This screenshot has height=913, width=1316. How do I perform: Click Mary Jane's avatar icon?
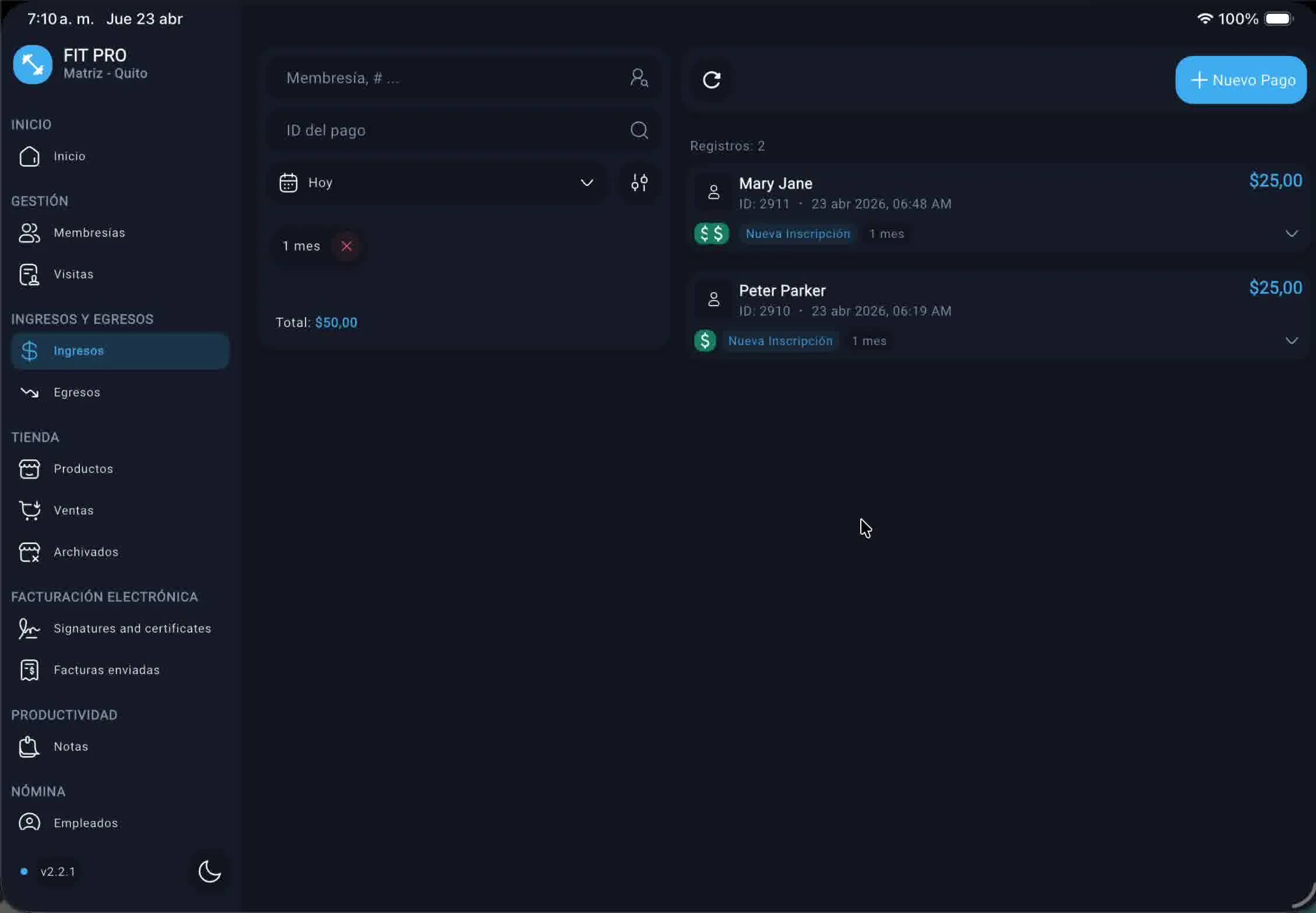click(713, 192)
